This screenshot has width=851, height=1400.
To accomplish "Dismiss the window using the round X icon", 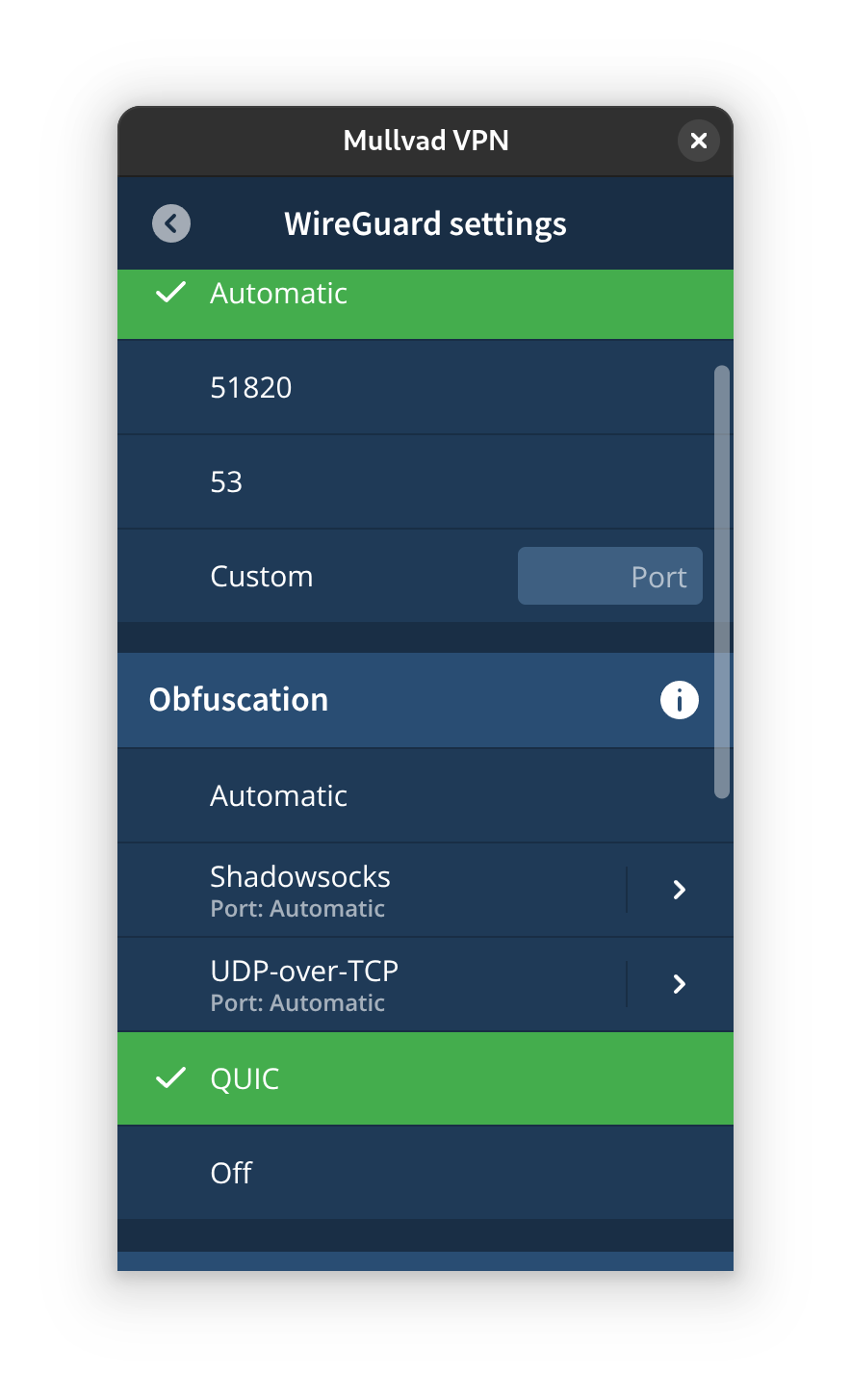I will pyautogui.click(x=699, y=141).
